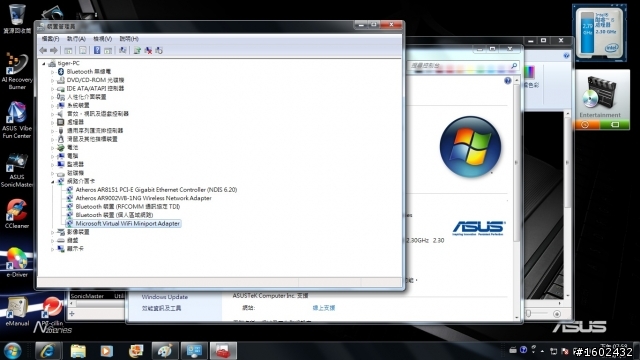
Task: Open the 執行(A) Action menu
Action: tap(76, 39)
